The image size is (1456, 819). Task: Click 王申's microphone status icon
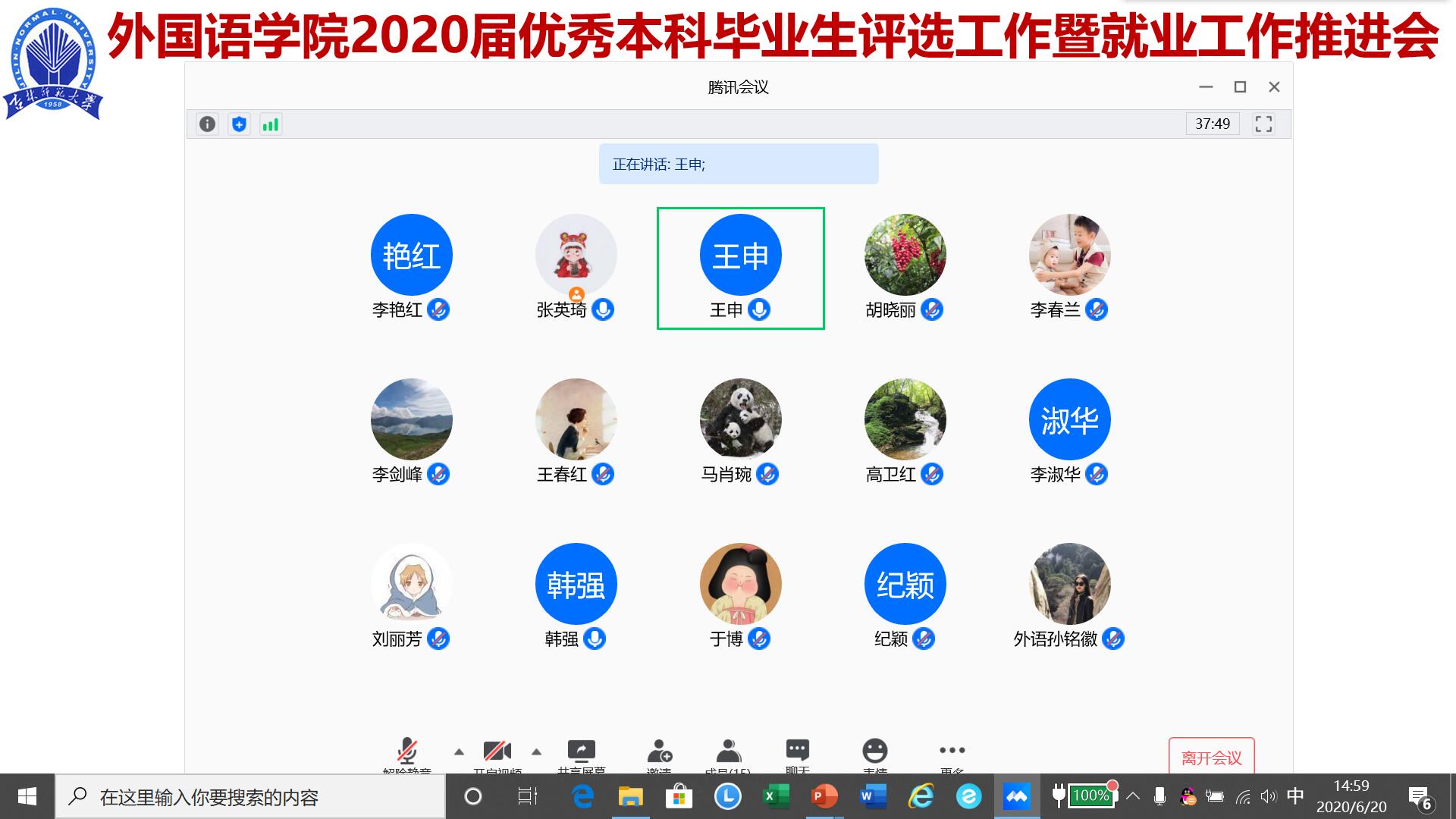point(759,309)
